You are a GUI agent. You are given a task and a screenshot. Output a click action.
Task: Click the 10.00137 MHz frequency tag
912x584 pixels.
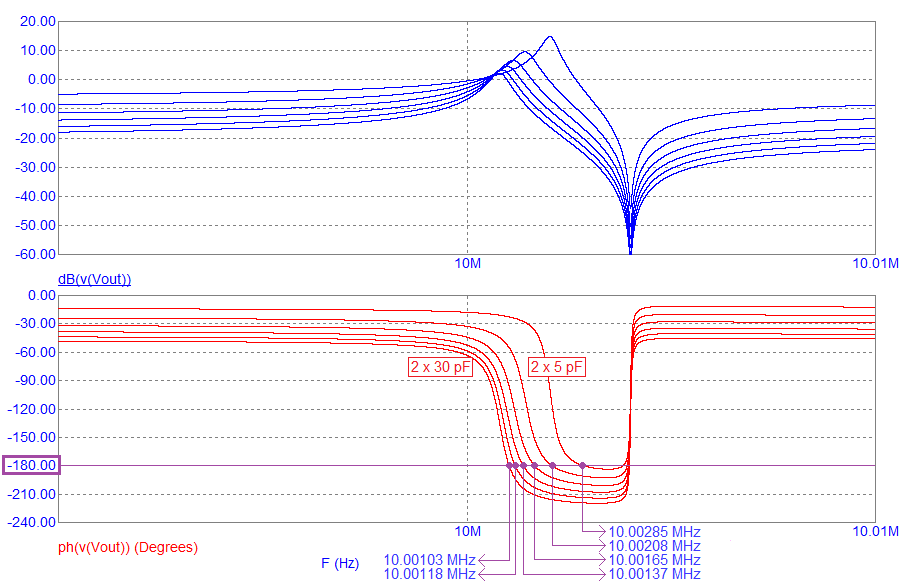[654, 574]
